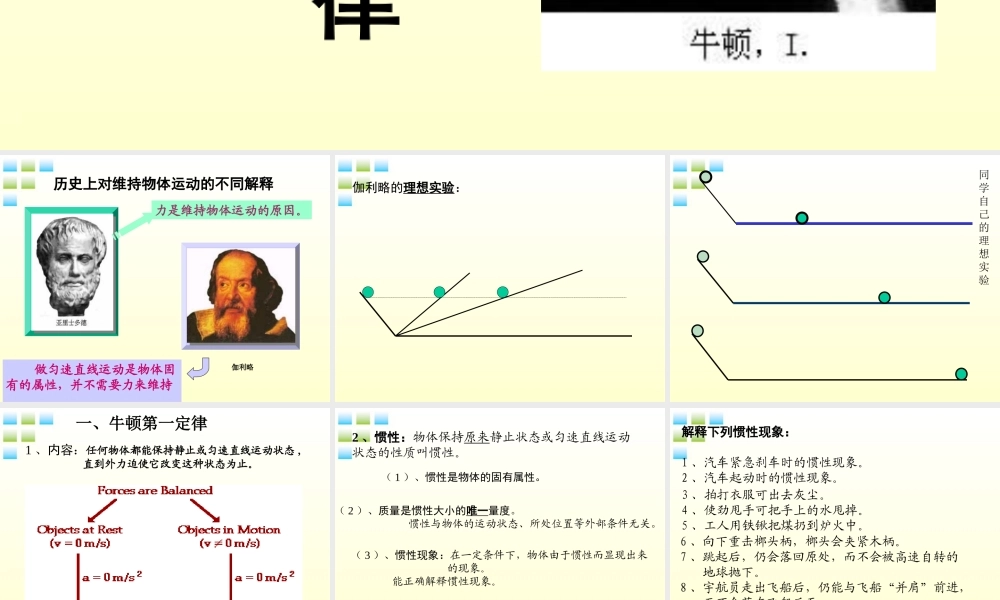Click the Objects in Motion label

[229, 529]
